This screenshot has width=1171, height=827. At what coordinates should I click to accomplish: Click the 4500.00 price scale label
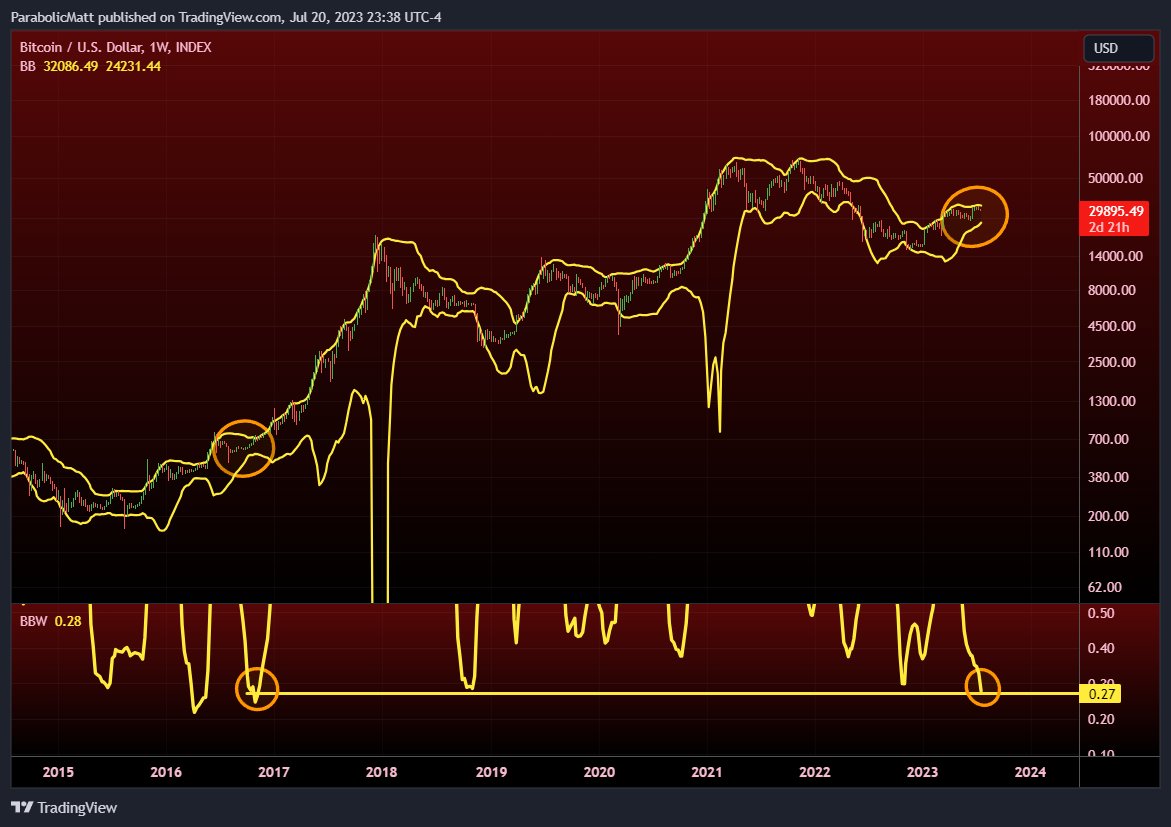pyautogui.click(x=1112, y=326)
